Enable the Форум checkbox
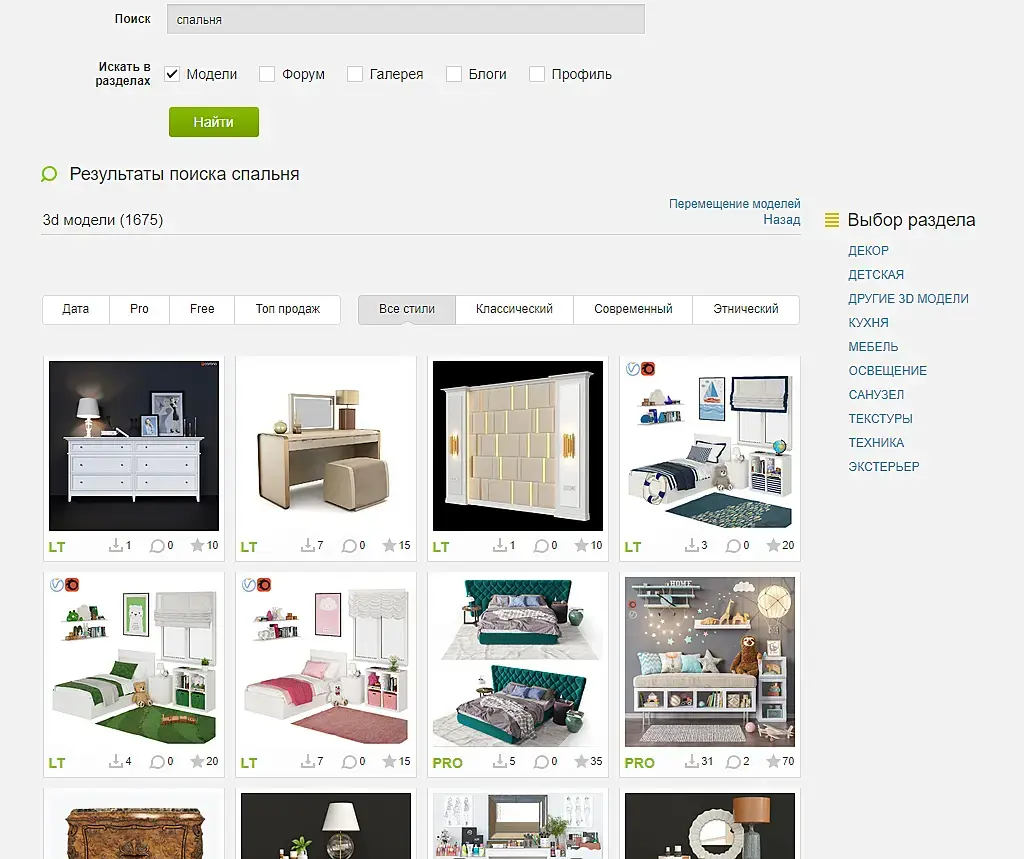This screenshot has height=859, width=1024. 266,74
